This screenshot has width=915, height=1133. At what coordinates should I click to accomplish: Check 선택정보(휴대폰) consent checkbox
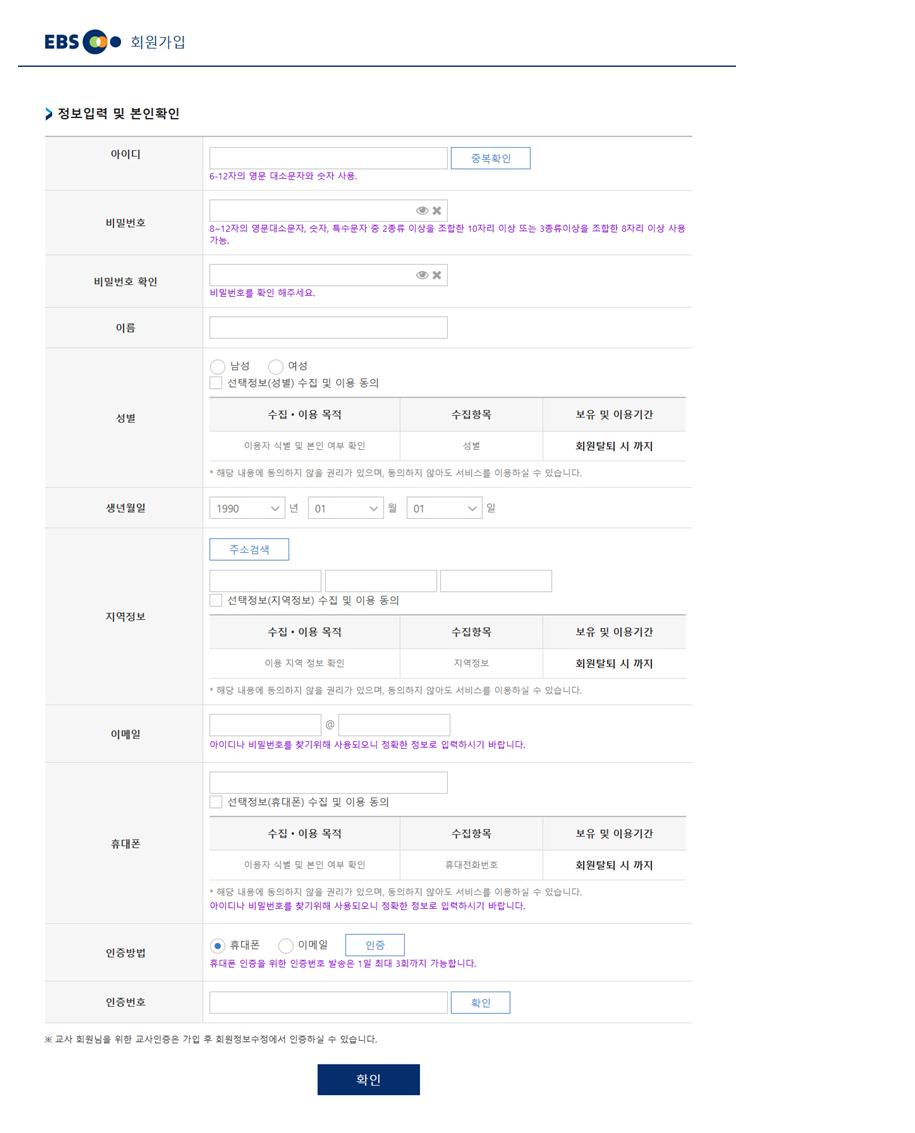tap(215, 801)
